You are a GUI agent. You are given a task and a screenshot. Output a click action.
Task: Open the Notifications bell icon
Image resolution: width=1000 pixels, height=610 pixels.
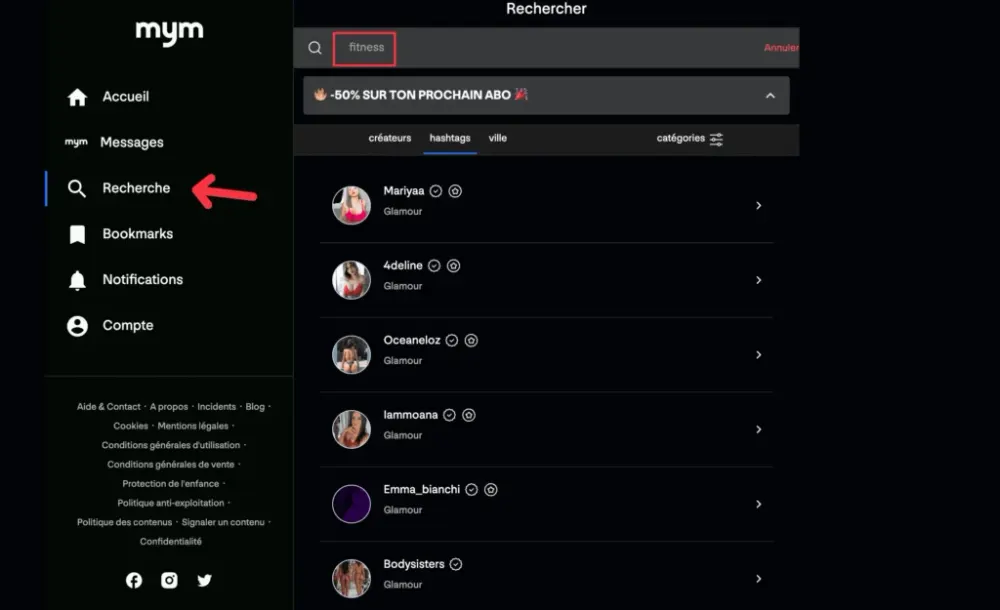pyautogui.click(x=77, y=280)
